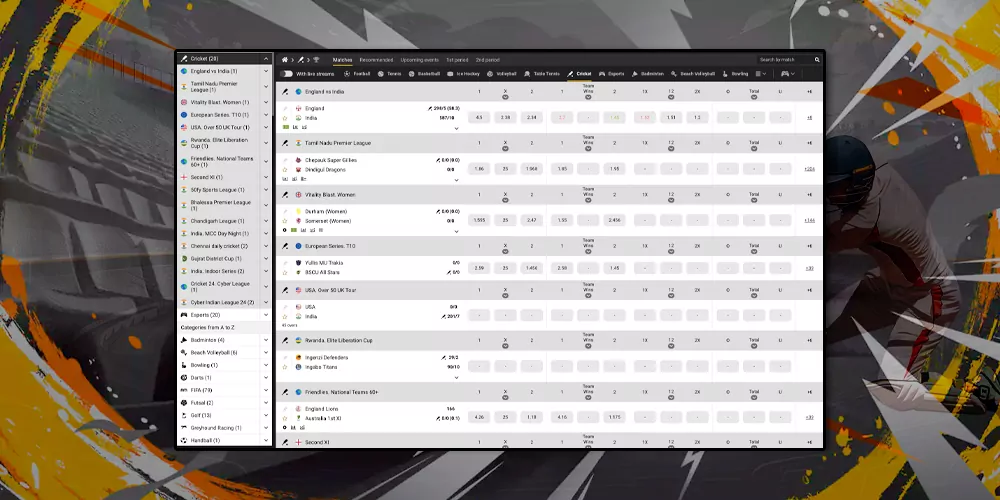Screen dimensions: 1000x500
Task: Switch to the 1st period tab
Action: [457, 60]
